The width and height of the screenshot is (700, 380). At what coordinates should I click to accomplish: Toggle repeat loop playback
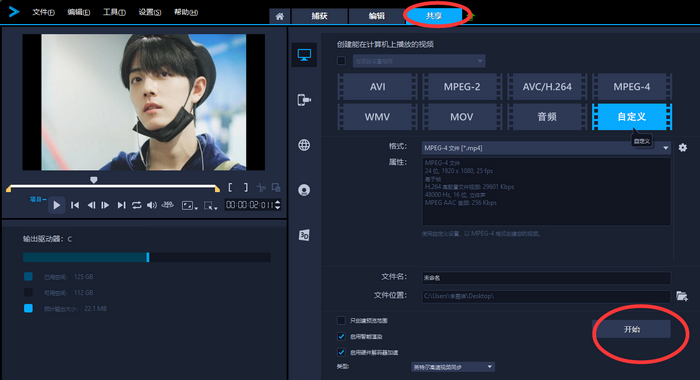pos(137,205)
